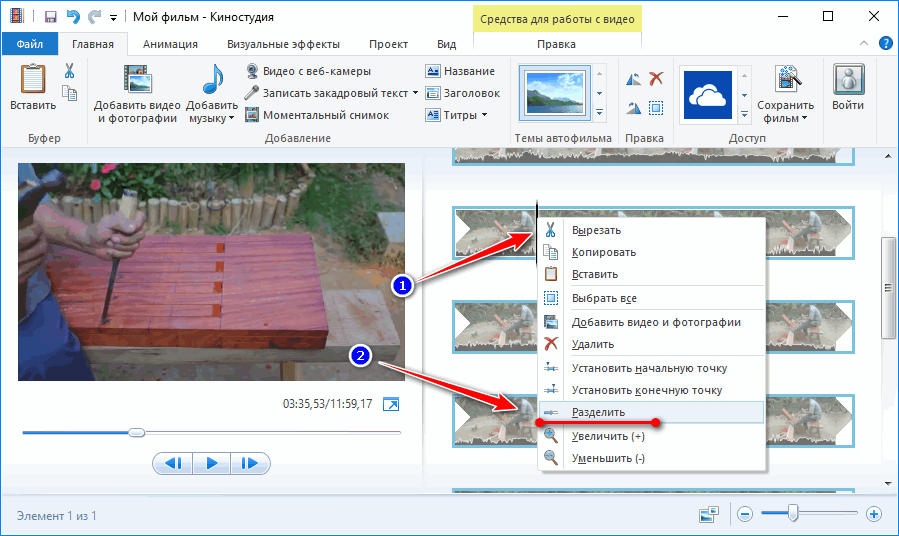
Task: Click the previous frame button
Action: coord(173,463)
